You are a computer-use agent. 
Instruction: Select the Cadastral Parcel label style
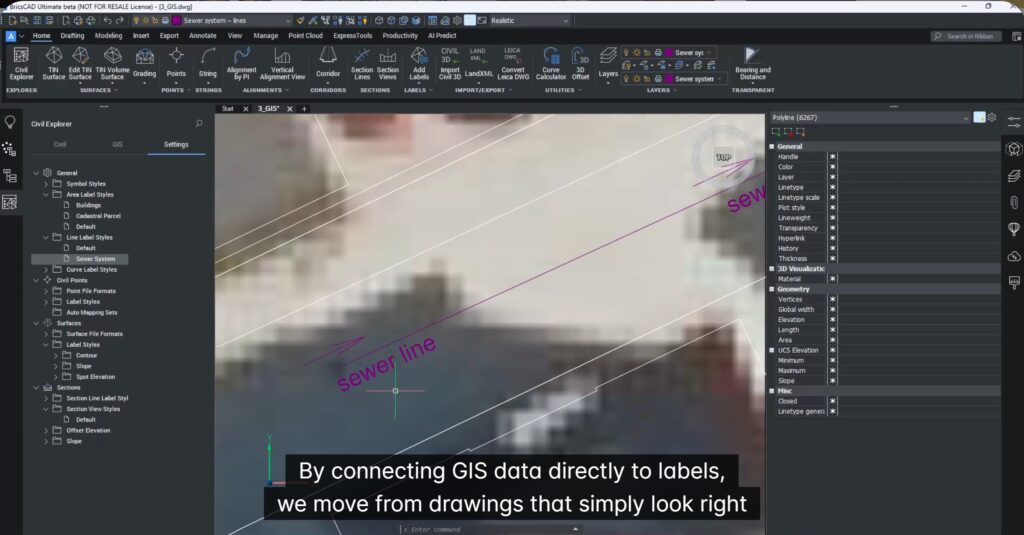click(98, 216)
